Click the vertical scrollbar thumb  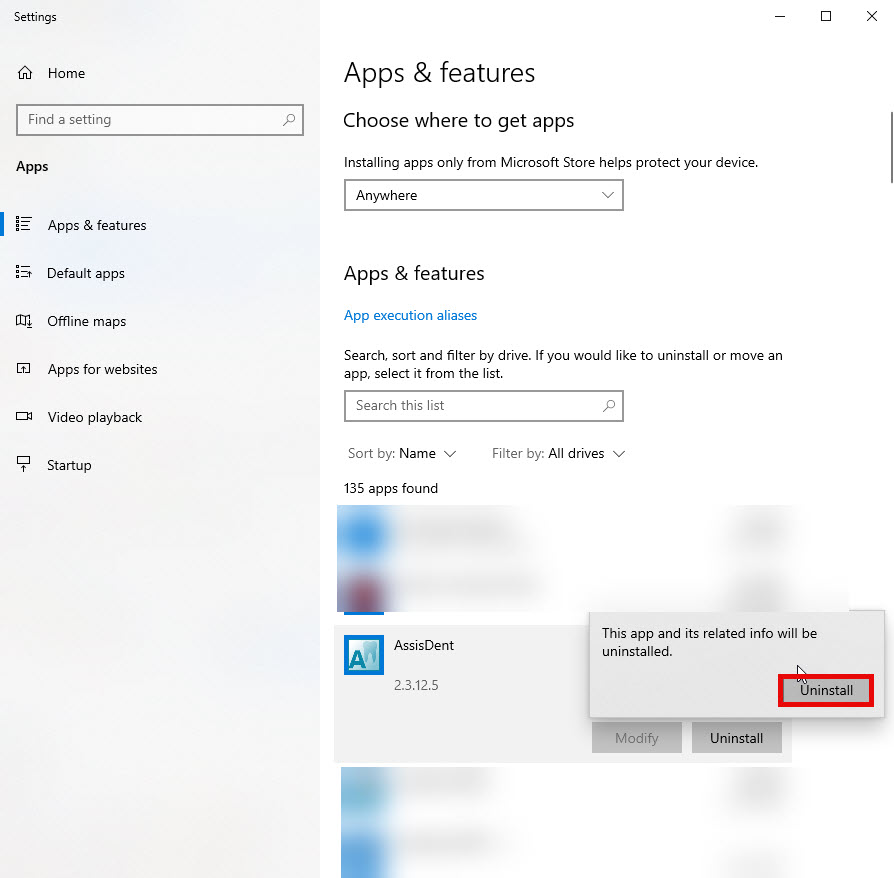(891, 148)
